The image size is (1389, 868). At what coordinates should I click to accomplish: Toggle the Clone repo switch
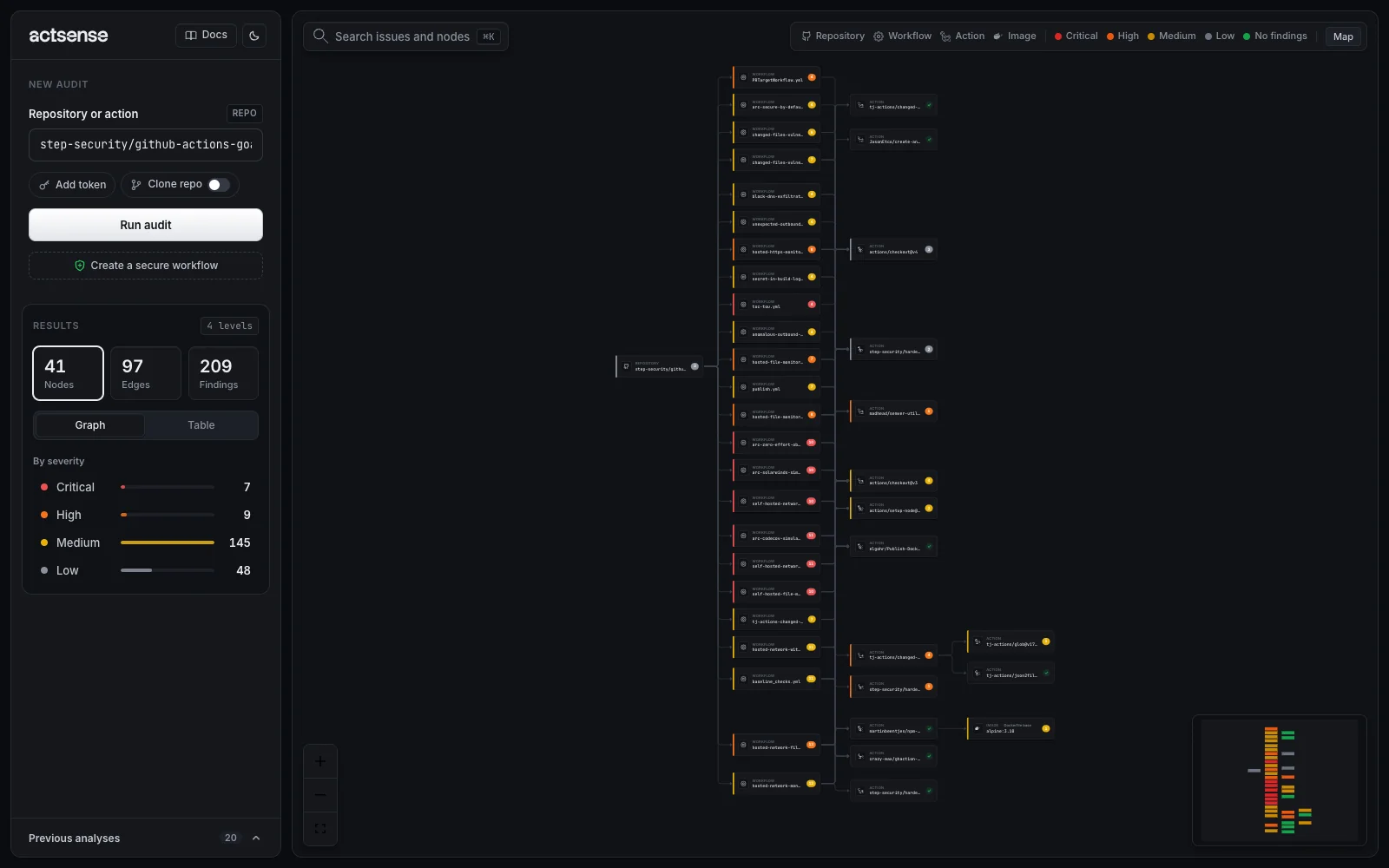(x=219, y=185)
